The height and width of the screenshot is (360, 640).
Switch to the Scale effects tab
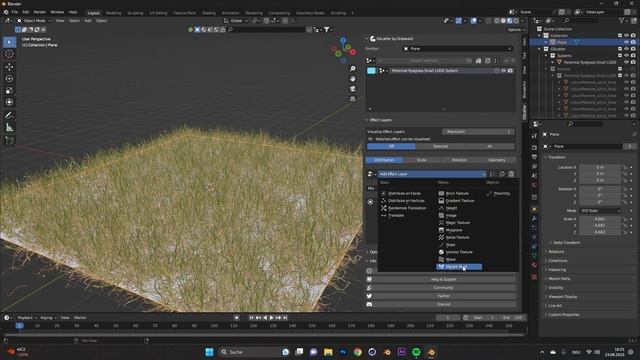click(422, 160)
